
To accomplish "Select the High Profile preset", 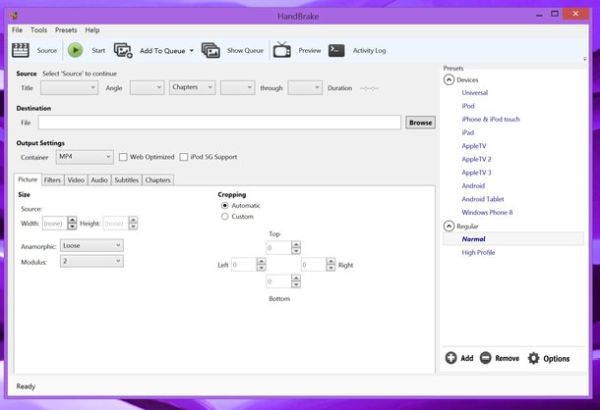I will [478, 252].
